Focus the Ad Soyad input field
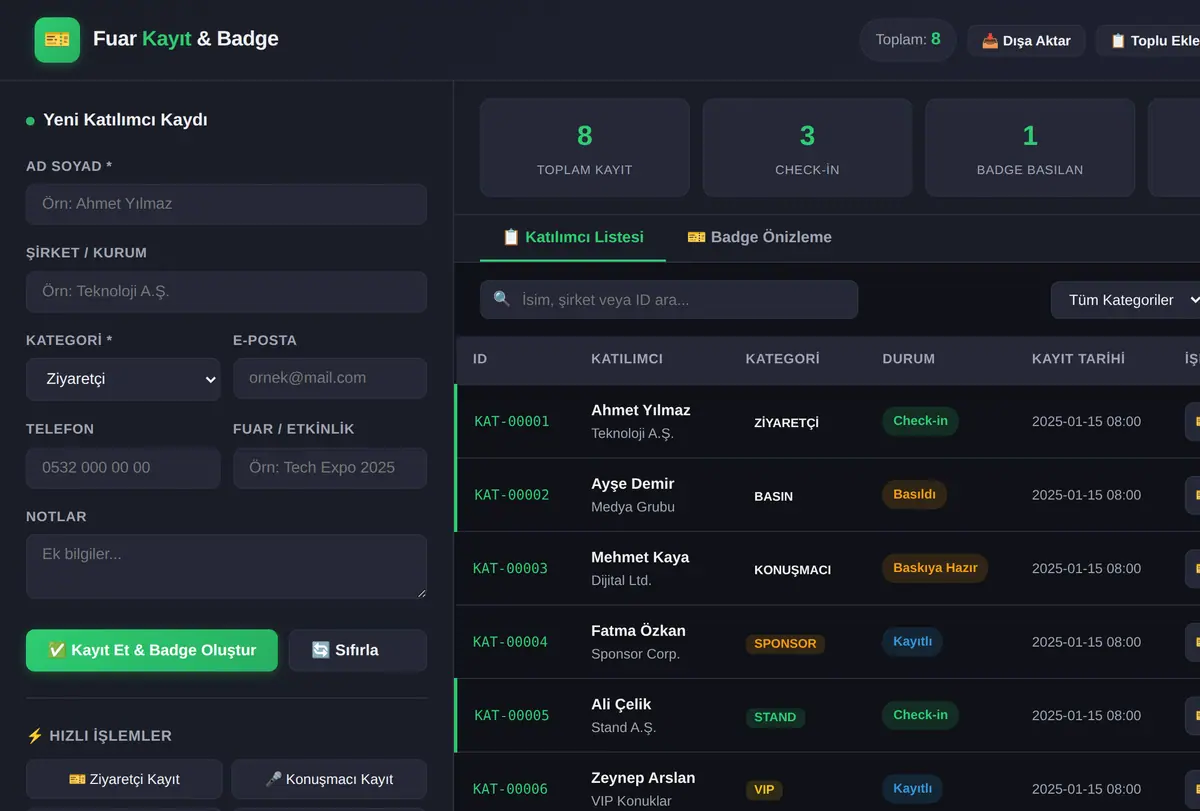Image resolution: width=1200 pixels, height=811 pixels. [x=226, y=204]
